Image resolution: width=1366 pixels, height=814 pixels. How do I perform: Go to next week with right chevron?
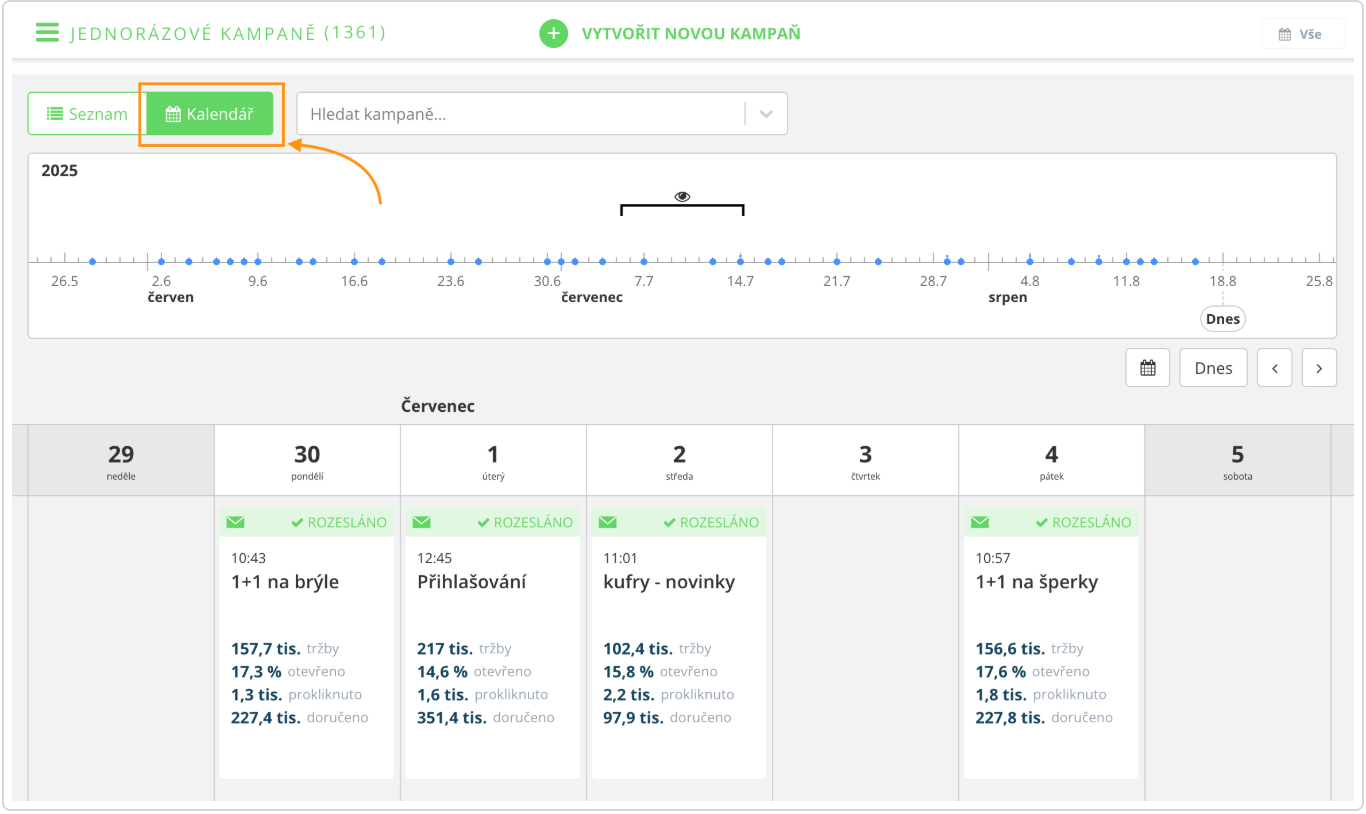(x=1319, y=368)
